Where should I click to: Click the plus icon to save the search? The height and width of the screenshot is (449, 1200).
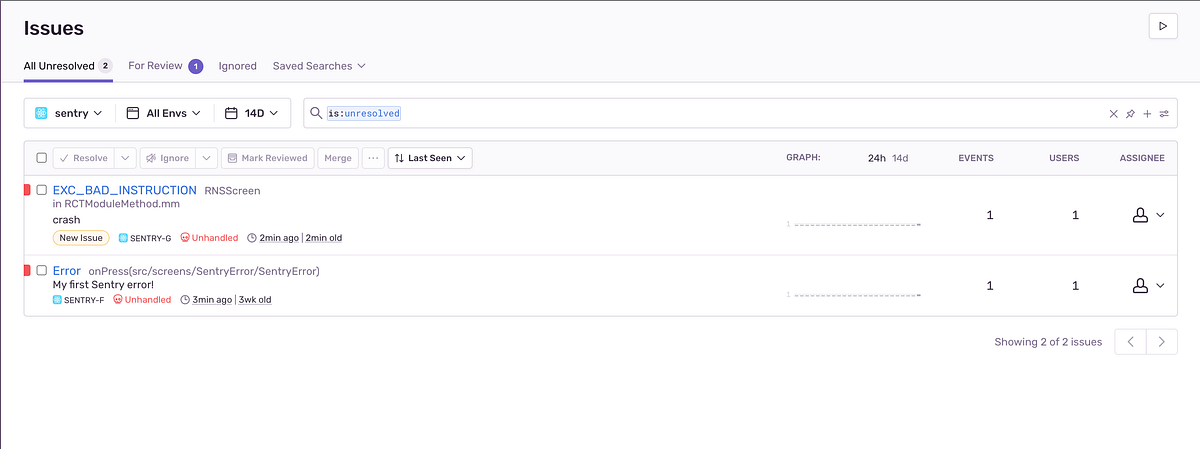point(1147,114)
